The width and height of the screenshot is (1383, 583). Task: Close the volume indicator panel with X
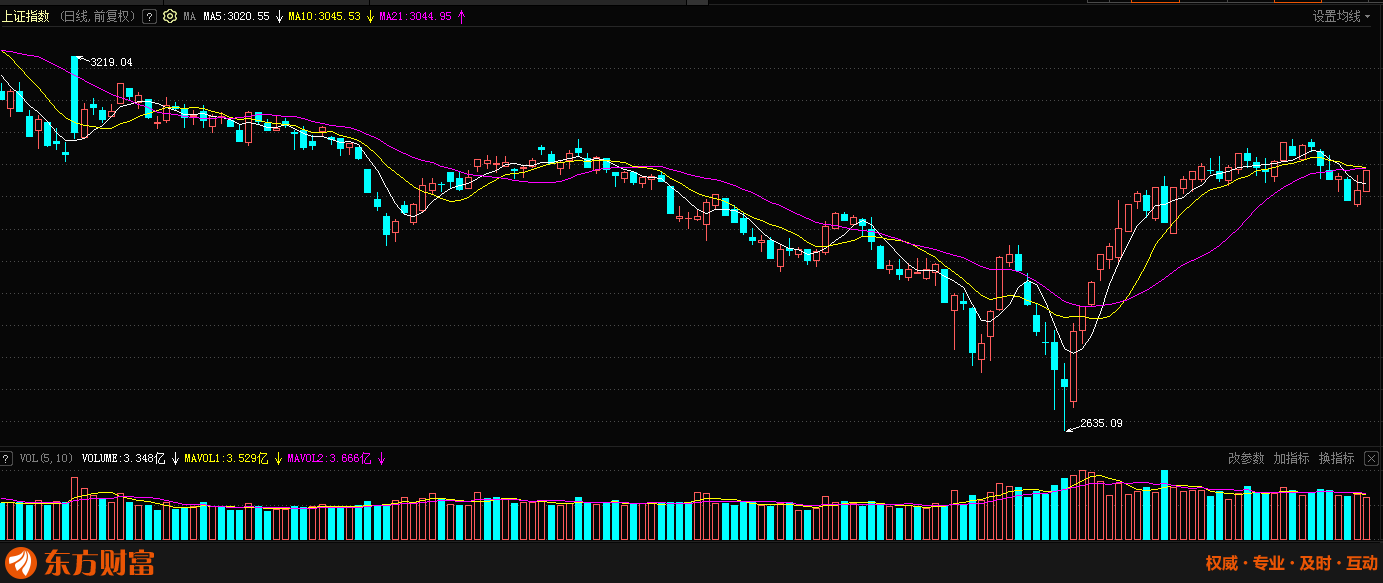tap(1371, 458)
